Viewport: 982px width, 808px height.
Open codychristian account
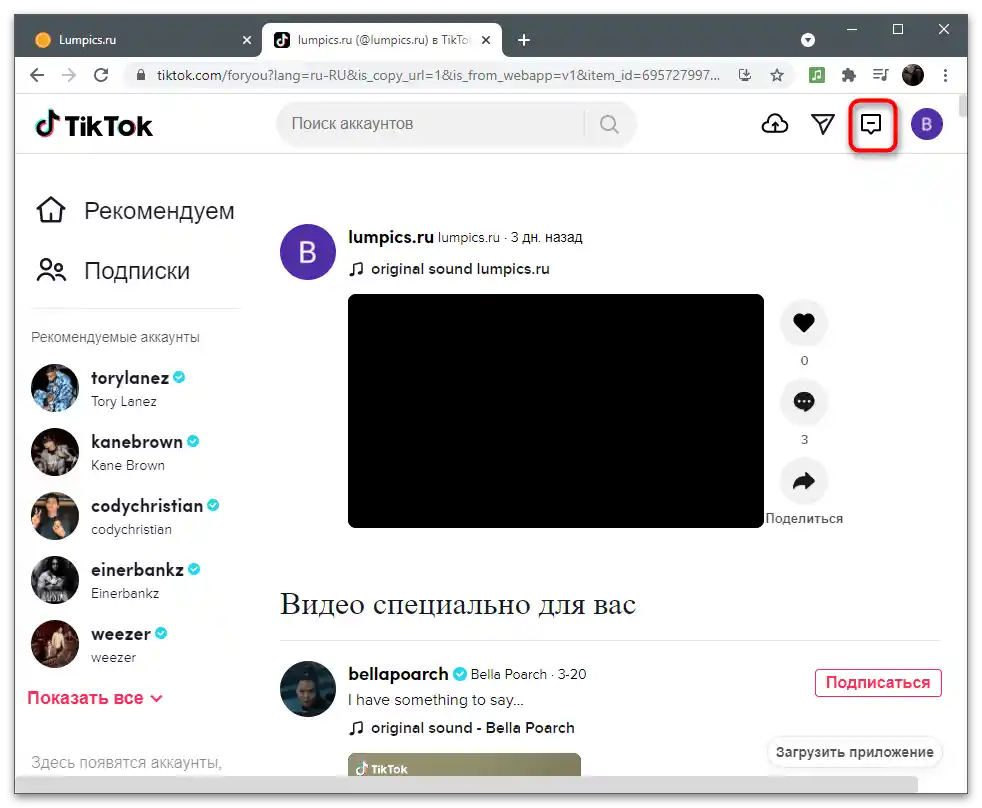pos(147,505)
